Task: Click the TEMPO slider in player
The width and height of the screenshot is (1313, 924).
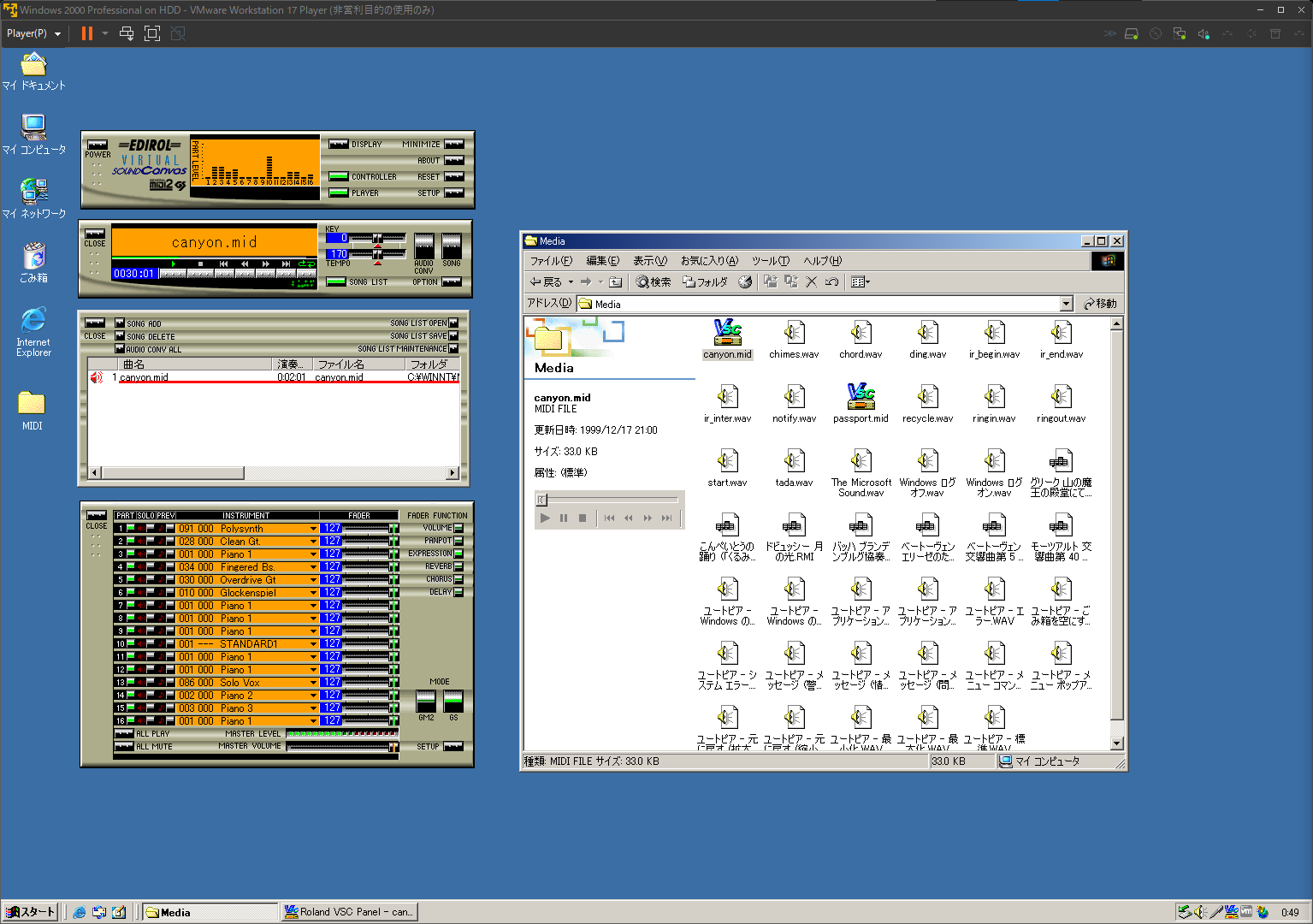Action: tap(377, 254)
